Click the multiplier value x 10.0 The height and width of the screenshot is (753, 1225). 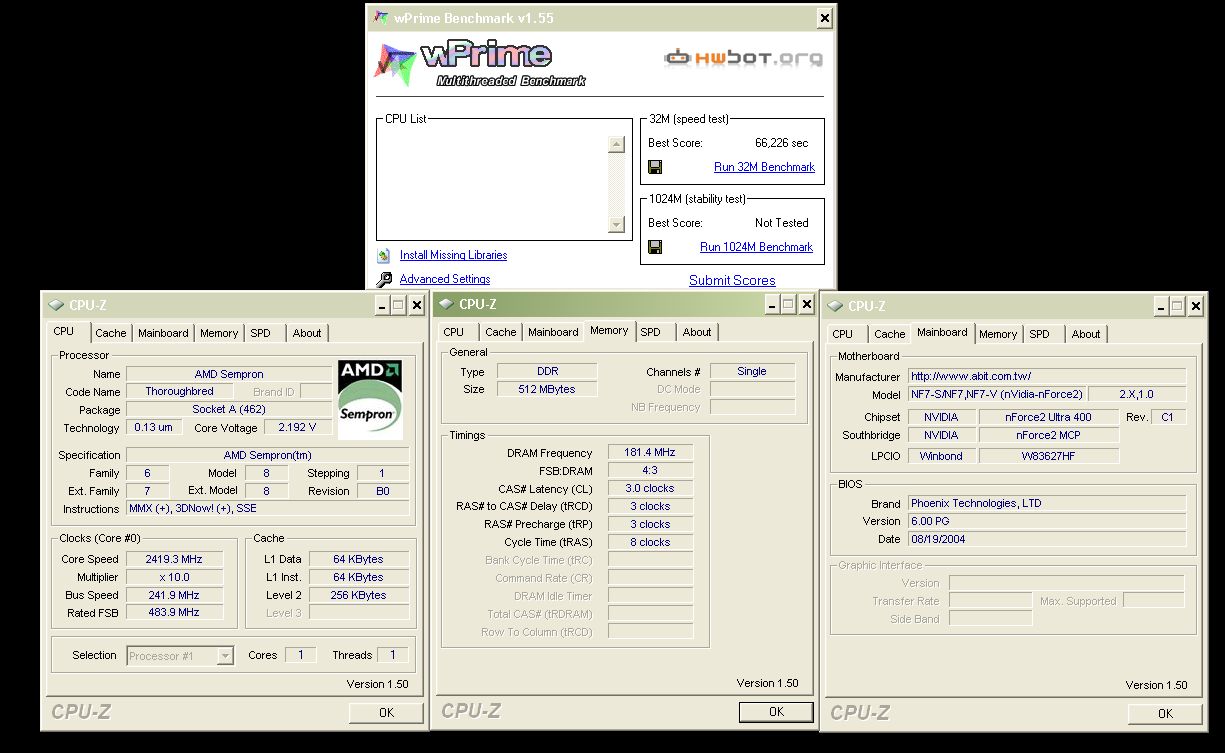[173, 577]
